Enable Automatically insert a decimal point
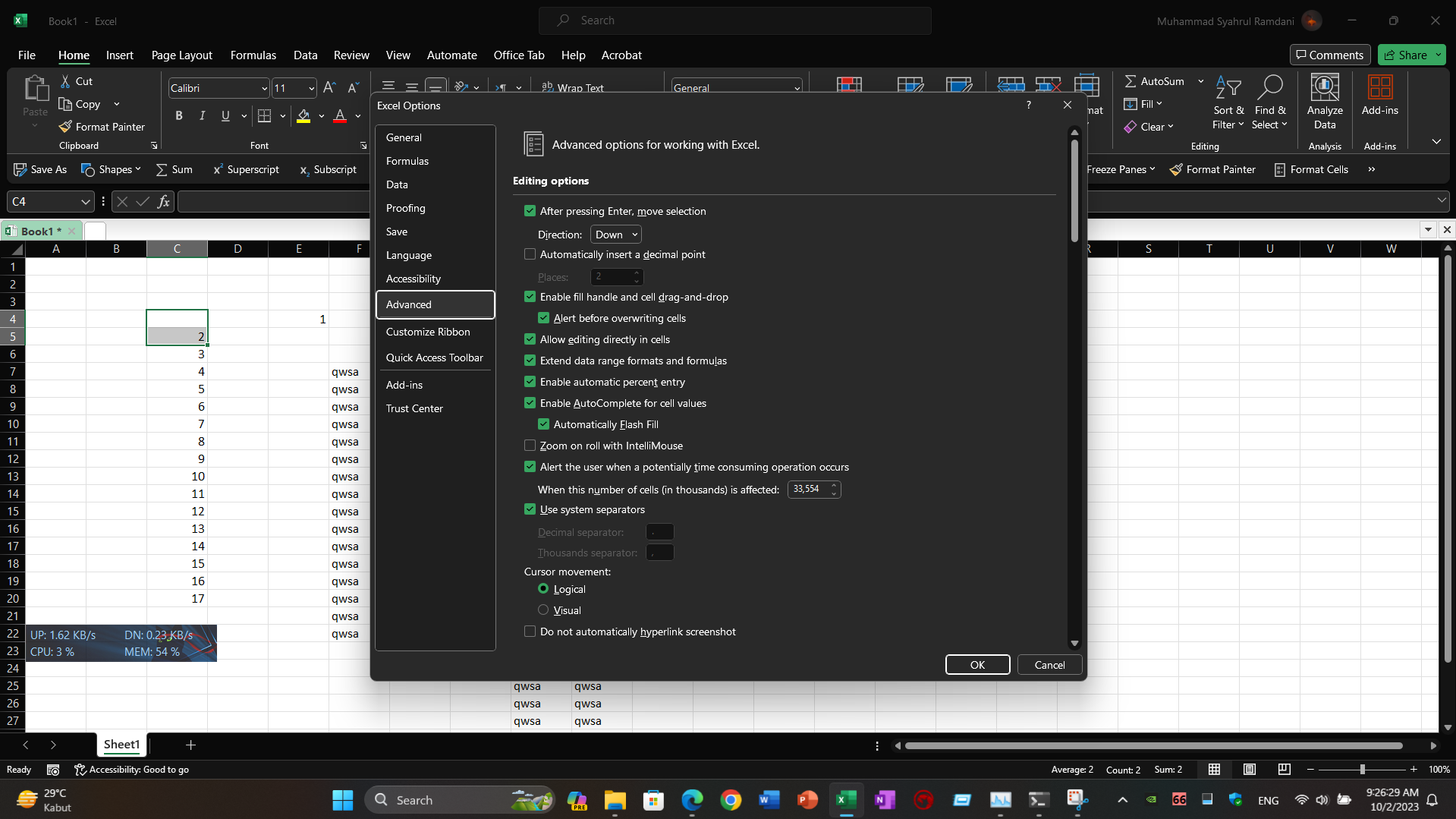The image size is (1456, 819). click(x=530, y=254)
